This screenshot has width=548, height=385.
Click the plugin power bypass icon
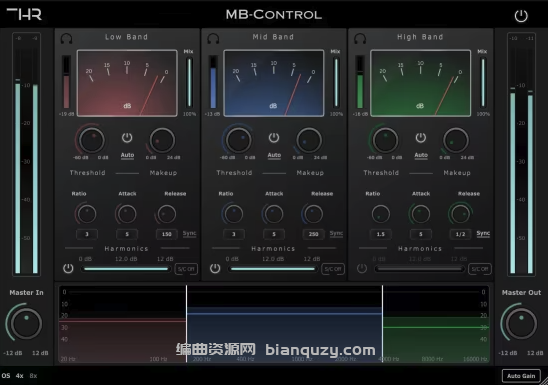tap(521, 16)
